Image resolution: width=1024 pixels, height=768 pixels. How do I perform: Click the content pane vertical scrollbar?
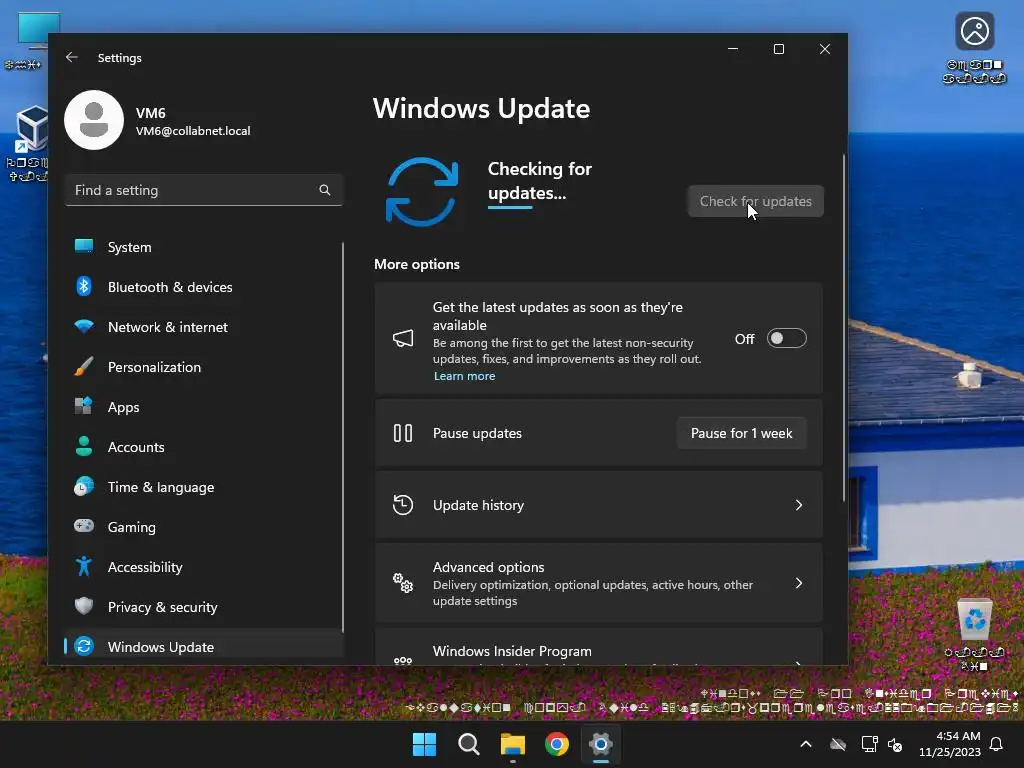pyautogui.click(x=843, y=327)
